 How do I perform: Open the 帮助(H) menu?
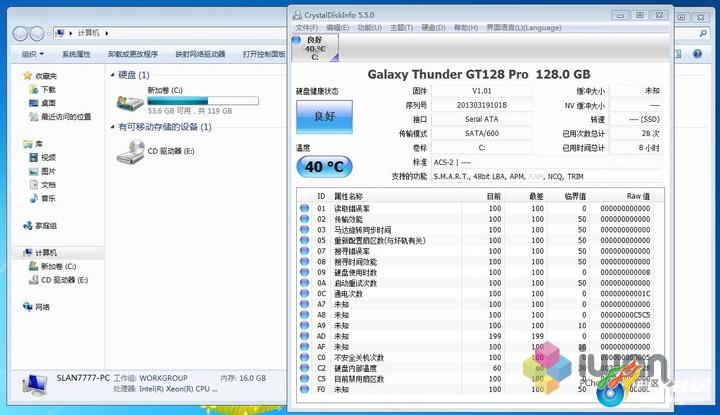click(x=466, y=28)
